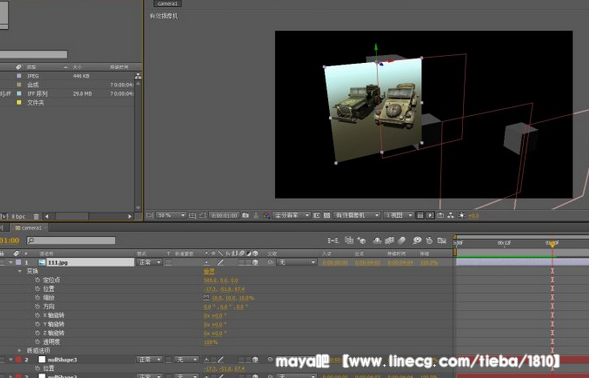The width and height of the screenshot is (589, 378).
Task: Click the brainstorm icon in timeline
Action: (x=417, y=240)
